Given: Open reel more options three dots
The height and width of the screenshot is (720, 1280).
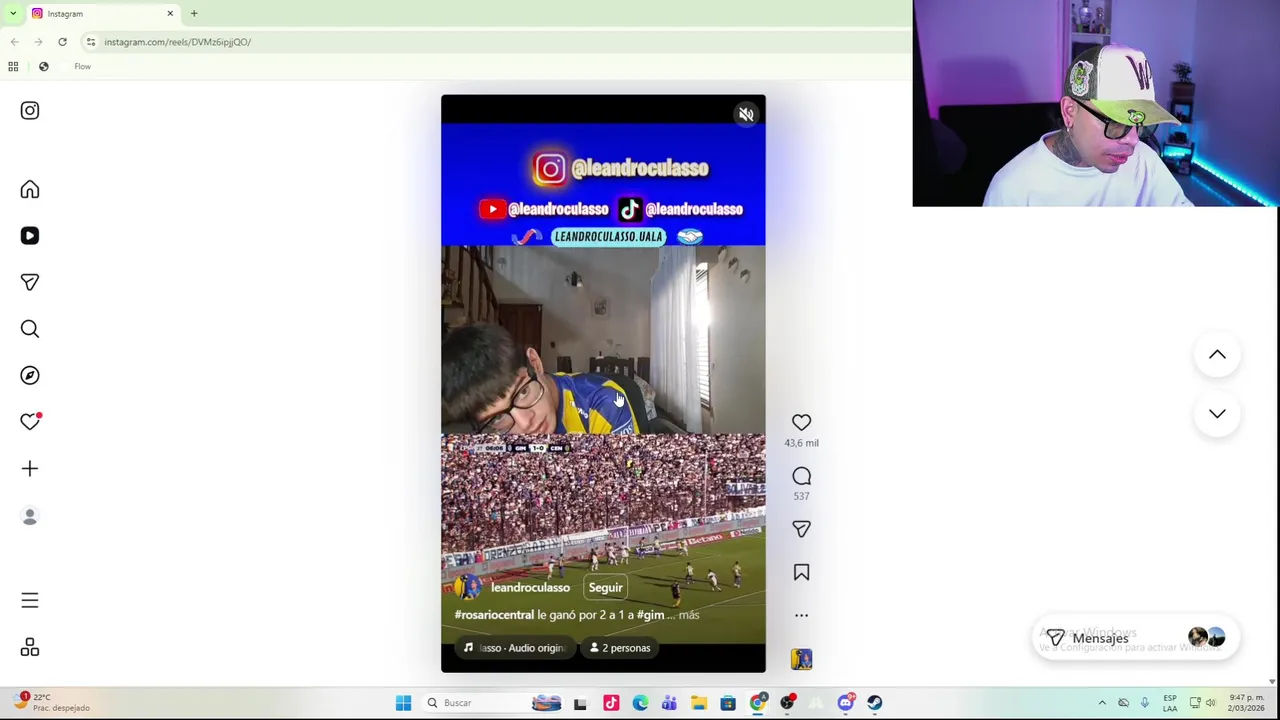Looking at the screenshot, I should [801, 615].
